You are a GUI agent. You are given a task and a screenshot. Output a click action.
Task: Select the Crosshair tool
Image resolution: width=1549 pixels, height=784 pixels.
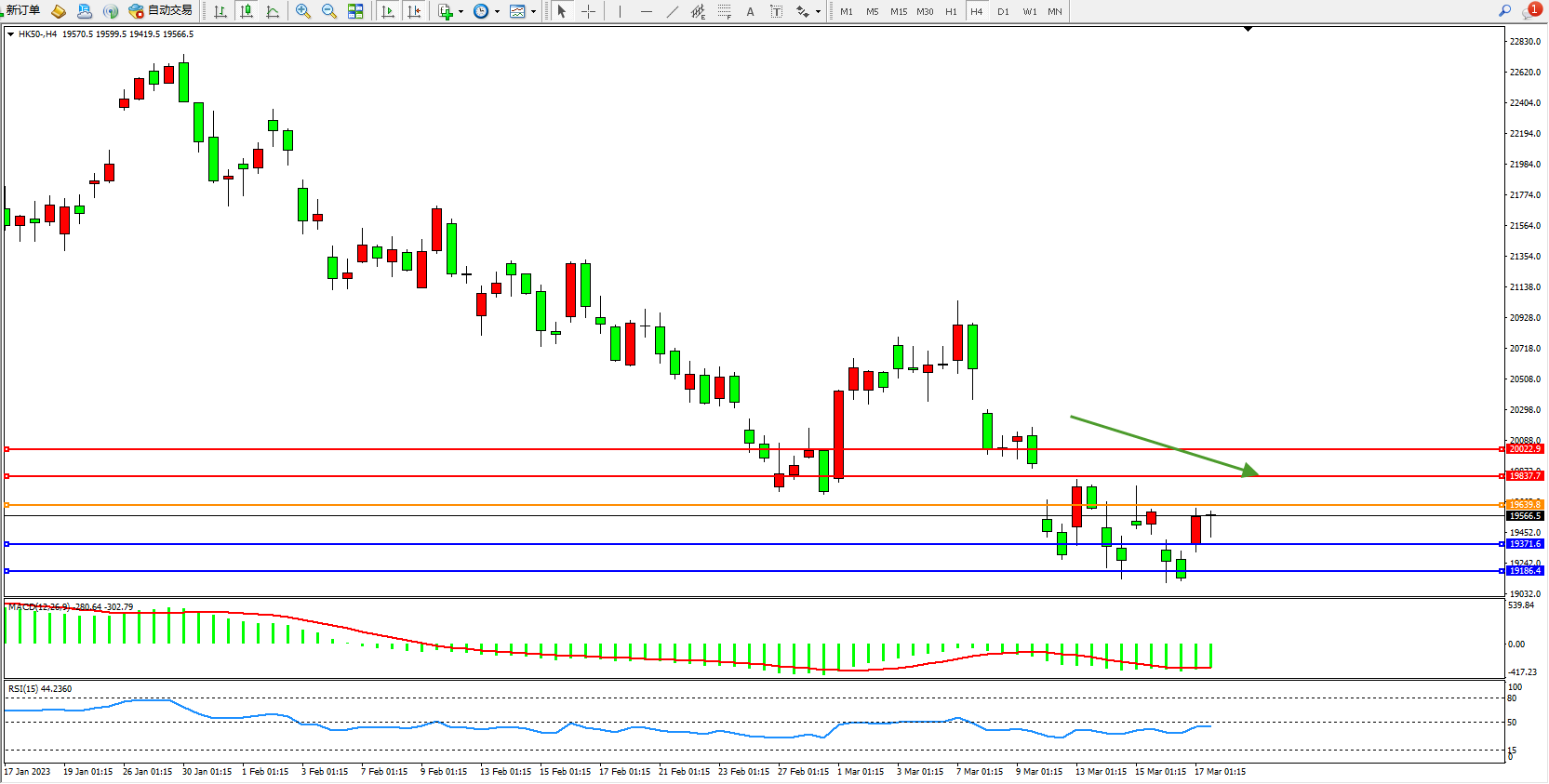click(588, 11)
